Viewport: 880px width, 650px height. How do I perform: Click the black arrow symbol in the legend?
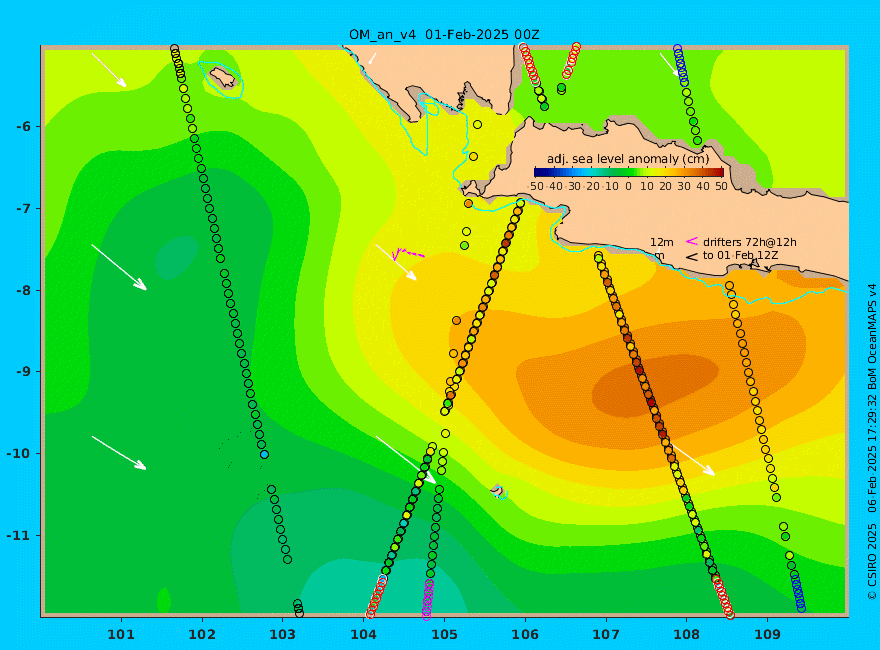click(x=692, y=257)
